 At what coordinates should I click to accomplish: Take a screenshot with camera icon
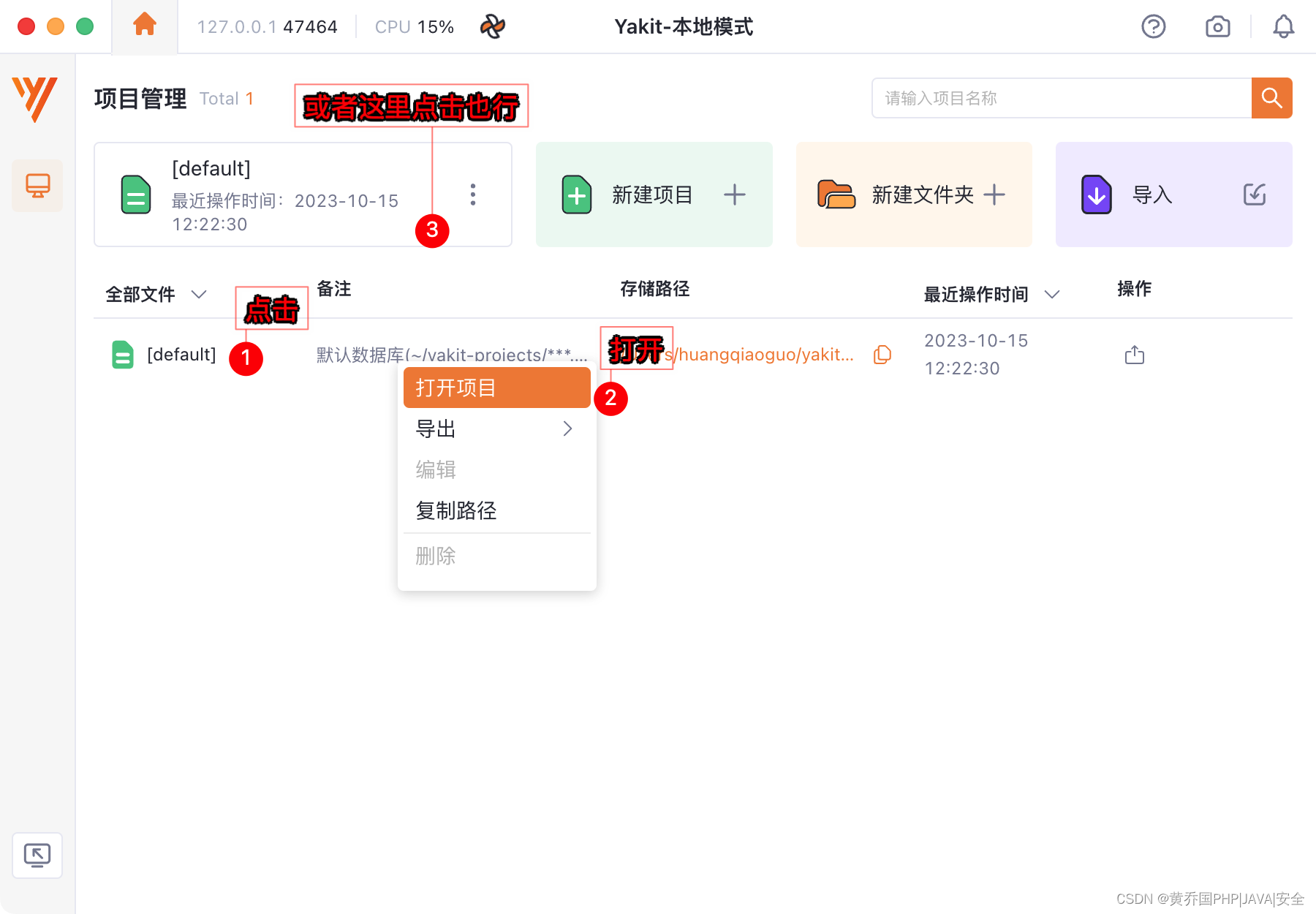(1217, 27)
